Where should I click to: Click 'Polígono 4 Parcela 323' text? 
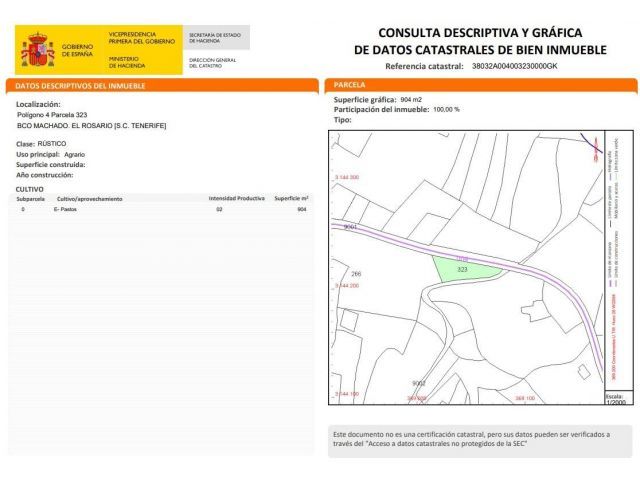pyautogui.click(x=52, y=115)
